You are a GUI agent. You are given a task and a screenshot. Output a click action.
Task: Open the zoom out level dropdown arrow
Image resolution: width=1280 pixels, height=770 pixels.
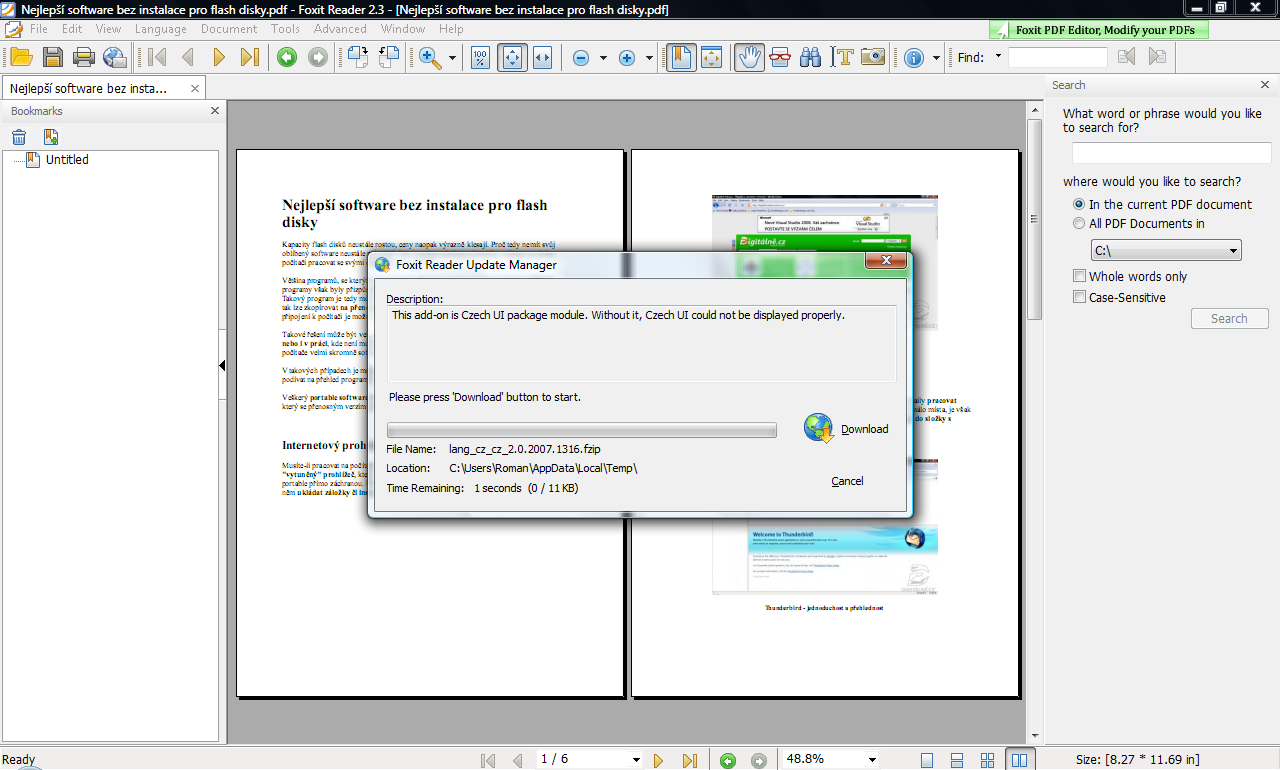[x=603, y=58]
